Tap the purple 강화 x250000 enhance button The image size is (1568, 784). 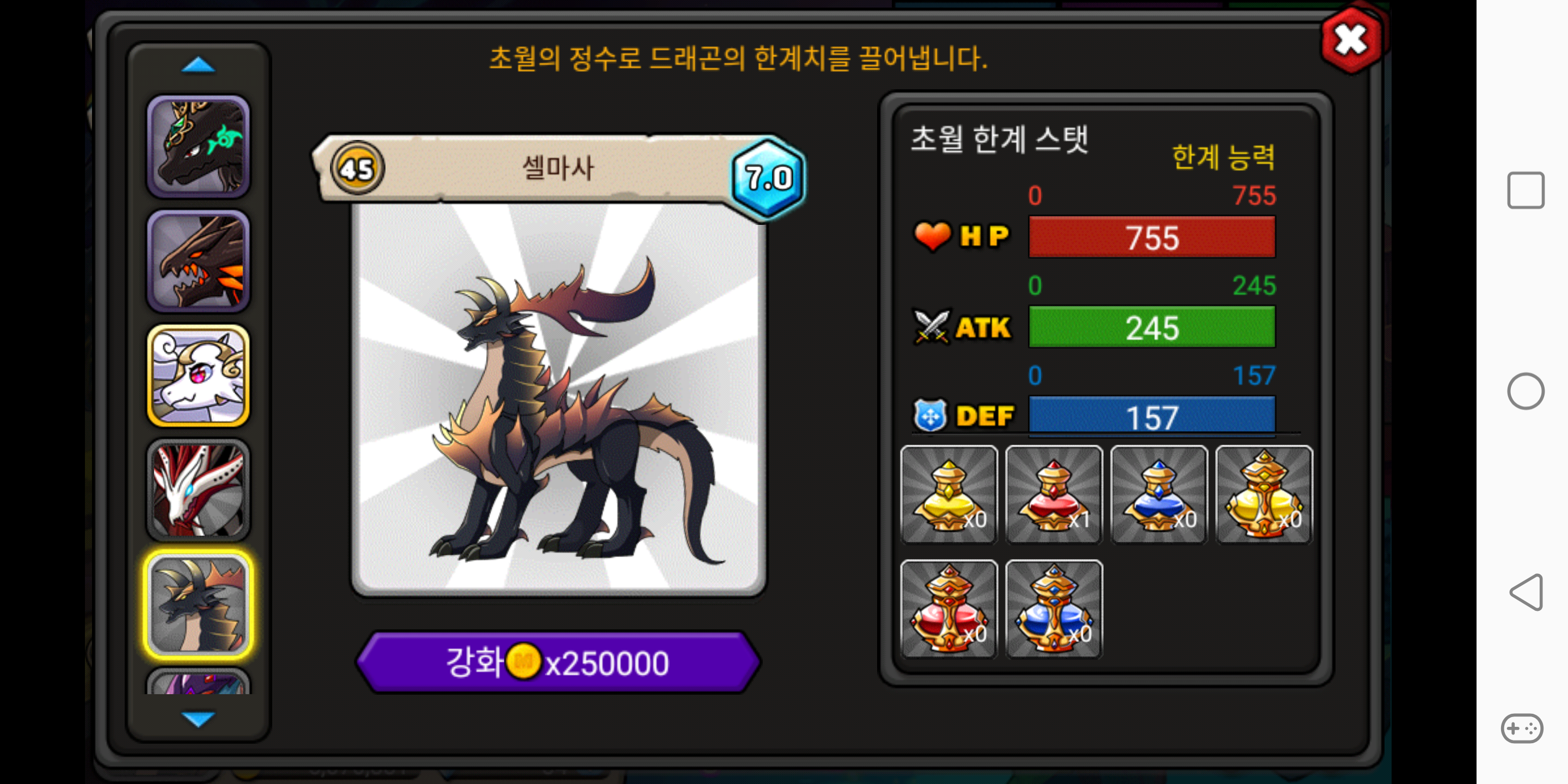558,662
